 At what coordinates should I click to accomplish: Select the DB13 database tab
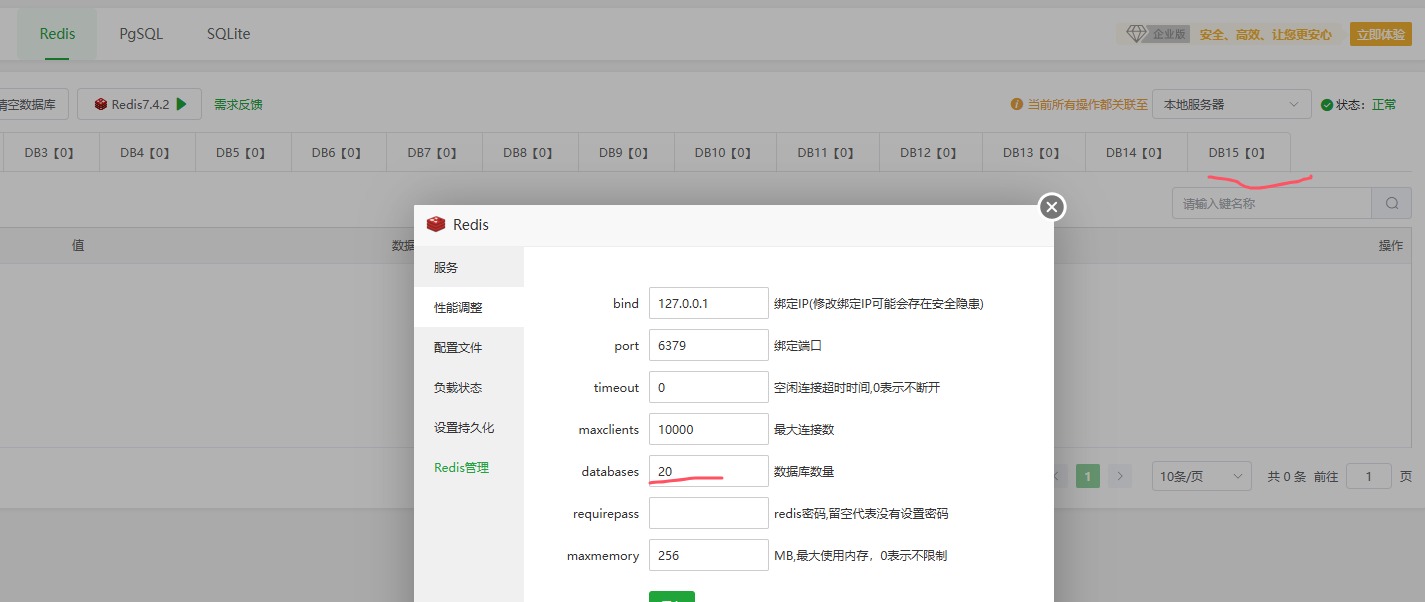1032,153
